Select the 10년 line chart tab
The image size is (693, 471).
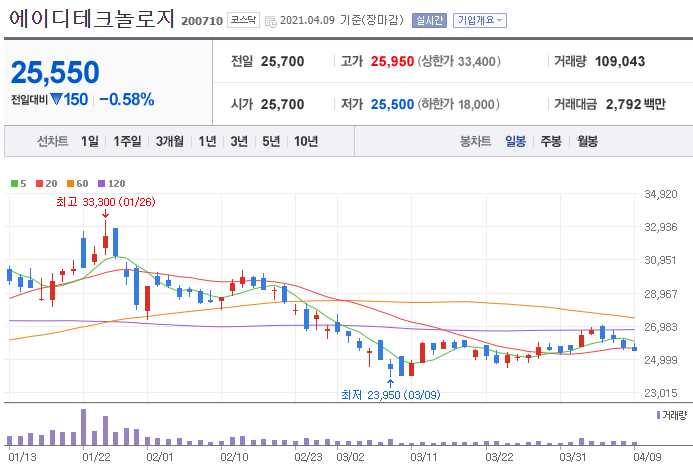click(306, 141)
